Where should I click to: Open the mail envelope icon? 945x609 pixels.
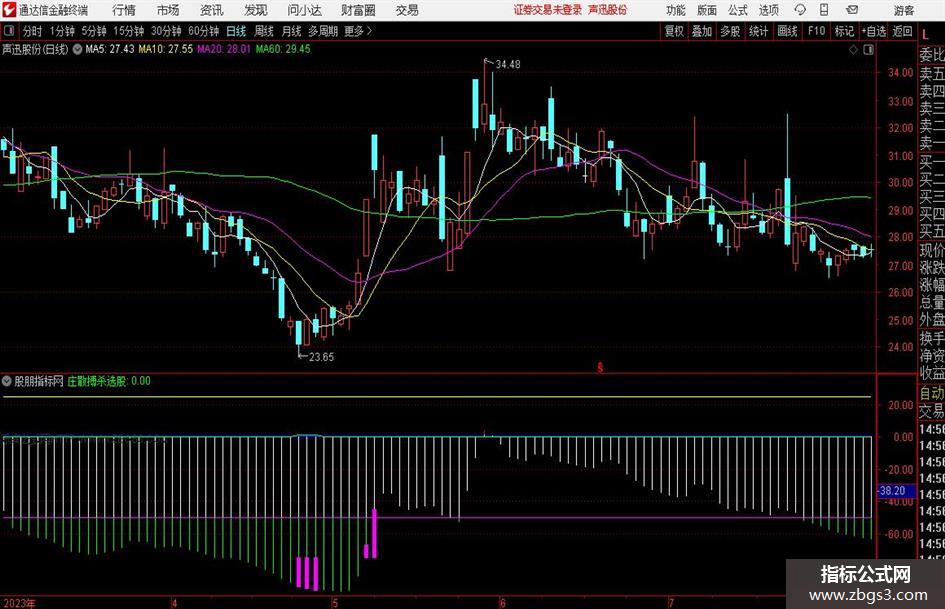click(x=852, y=10)
